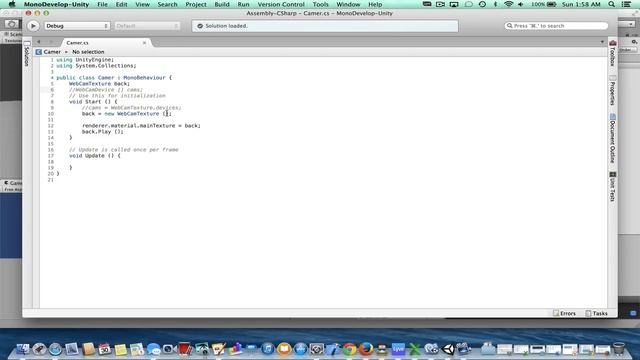Navigate back with the left arrow

(38, 42)
